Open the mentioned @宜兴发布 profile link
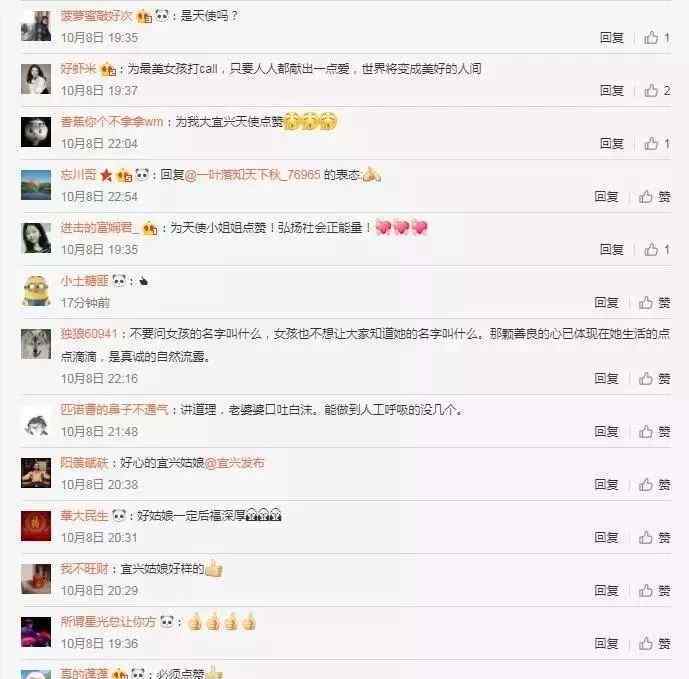 [235, 463]
